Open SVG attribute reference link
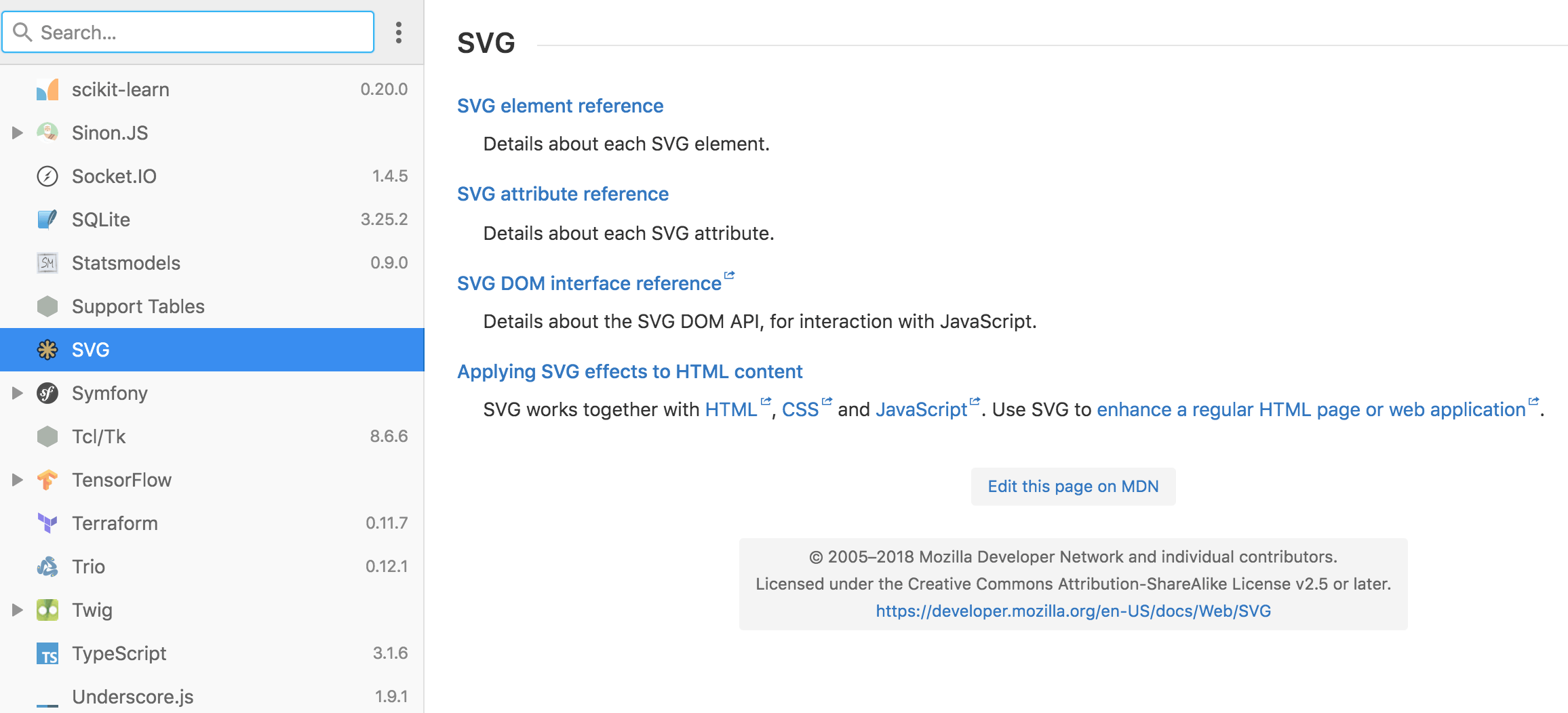The width and height of the screenshot is (1568, 713). tap(563, 194)
